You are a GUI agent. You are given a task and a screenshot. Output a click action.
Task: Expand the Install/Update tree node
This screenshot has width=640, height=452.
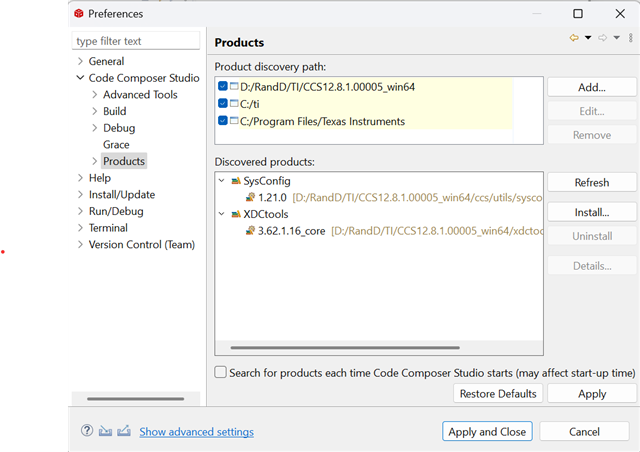click(80, 195)
